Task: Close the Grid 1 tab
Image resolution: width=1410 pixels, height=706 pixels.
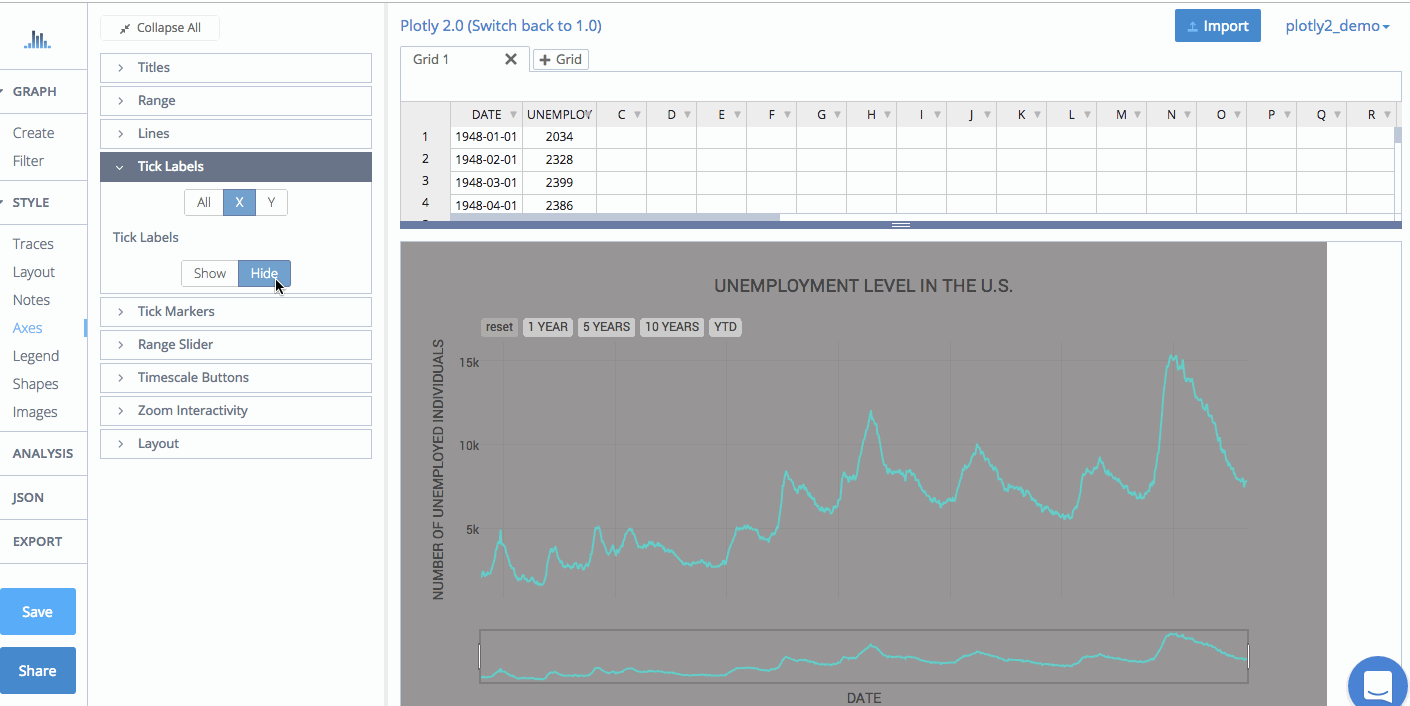Action: [x=510, y=59]
